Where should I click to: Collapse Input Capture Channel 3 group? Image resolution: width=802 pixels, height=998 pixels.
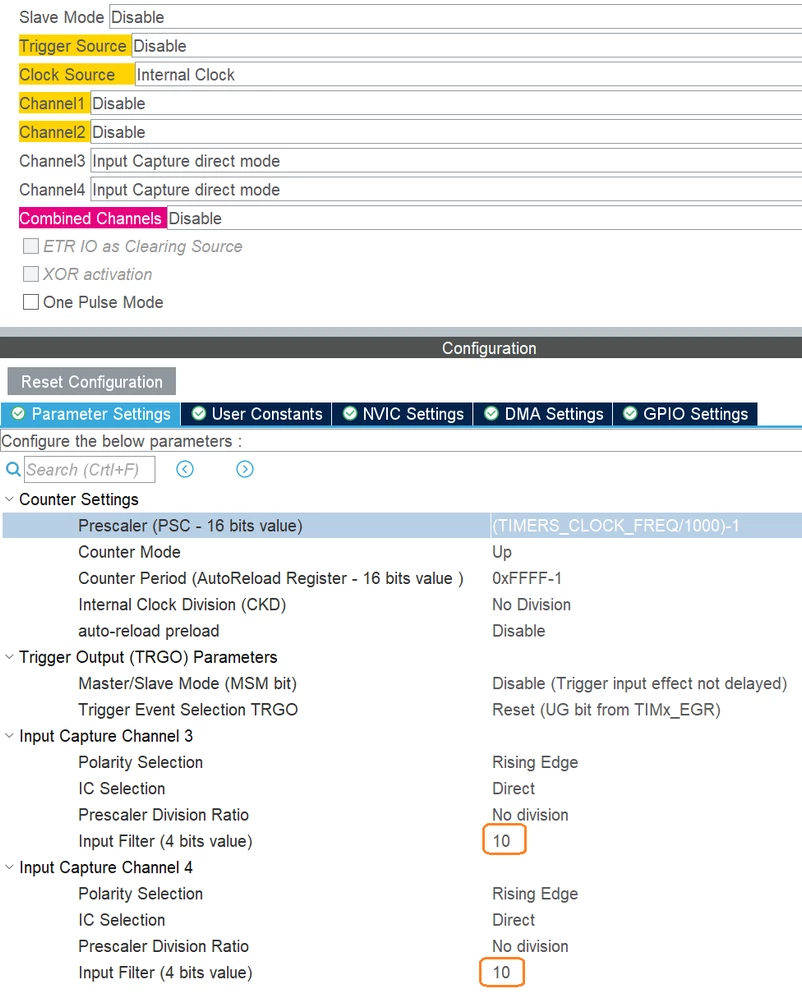(9, 735)
